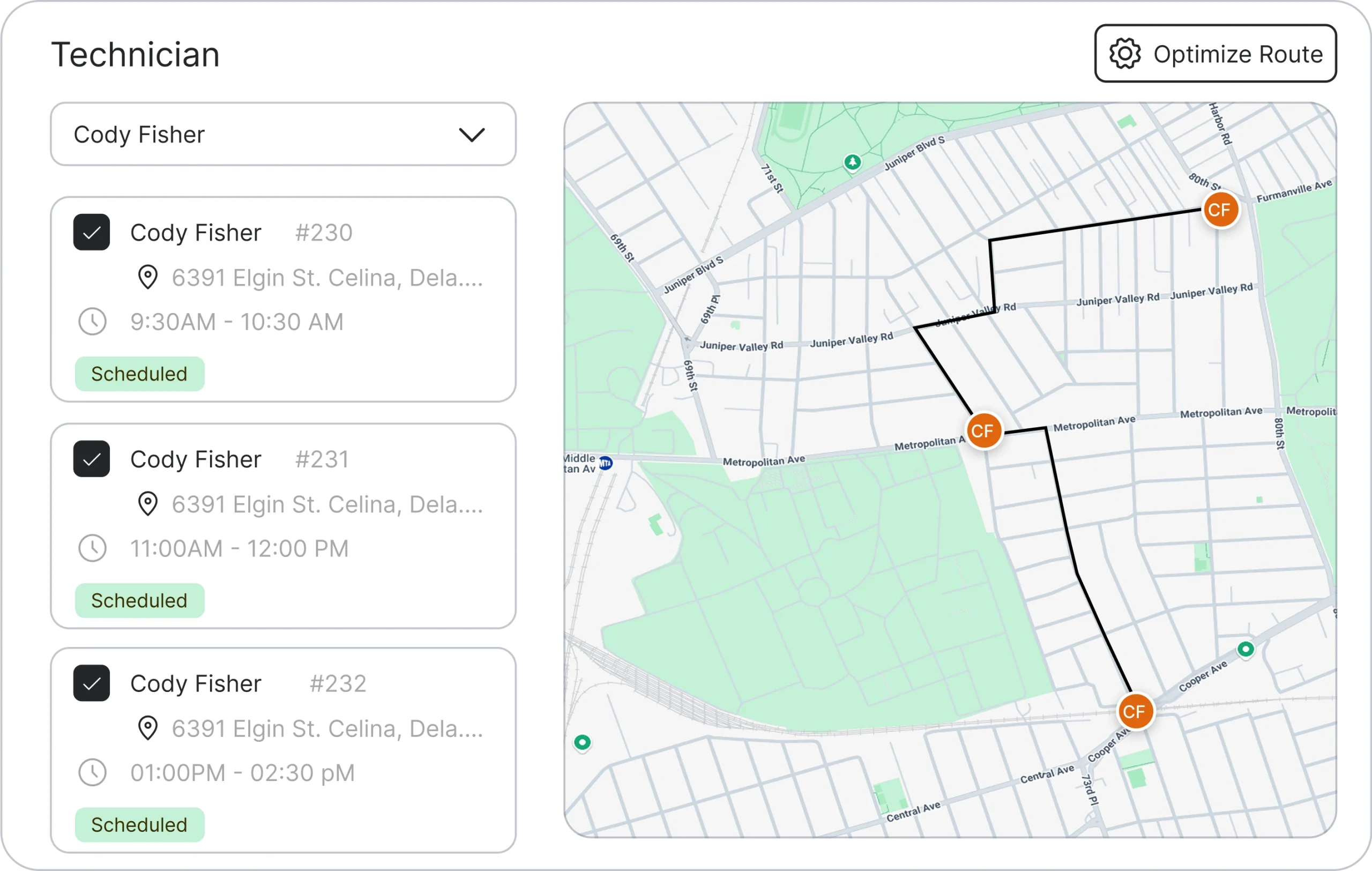1372x871 pixels.
Task: Uncheck the checkbox for job #230
Action: (x=92, y=233)
